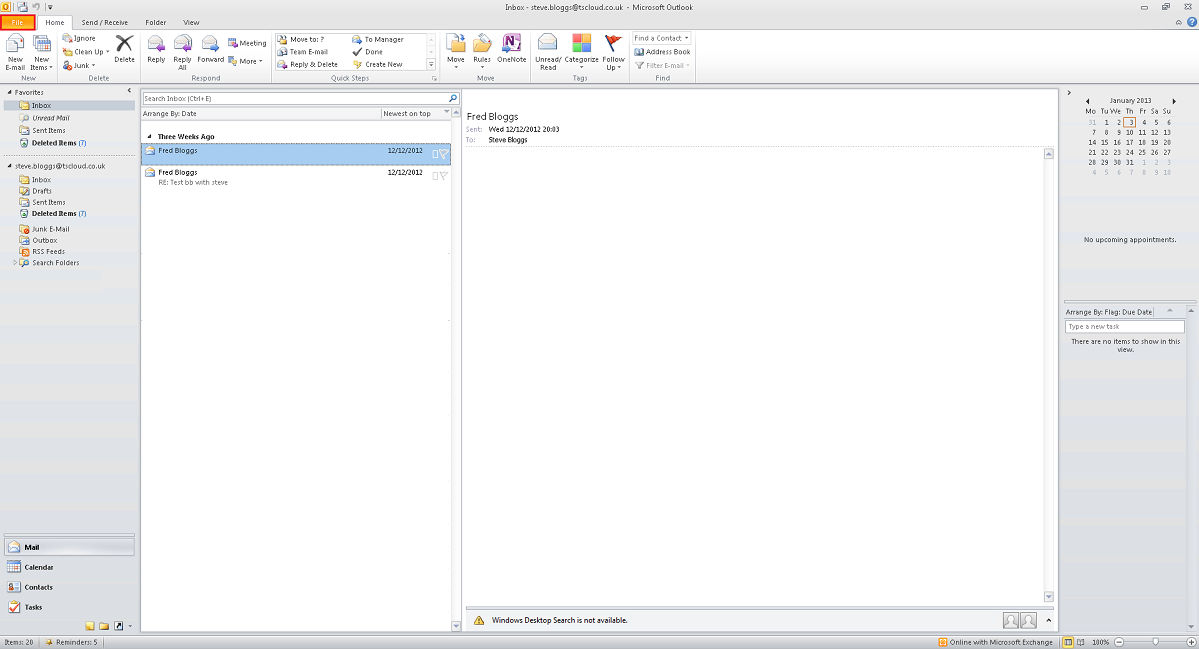The image size is (1199, 649).
Task: Open the Categorize color menu
Action: [x=581, y=52]
